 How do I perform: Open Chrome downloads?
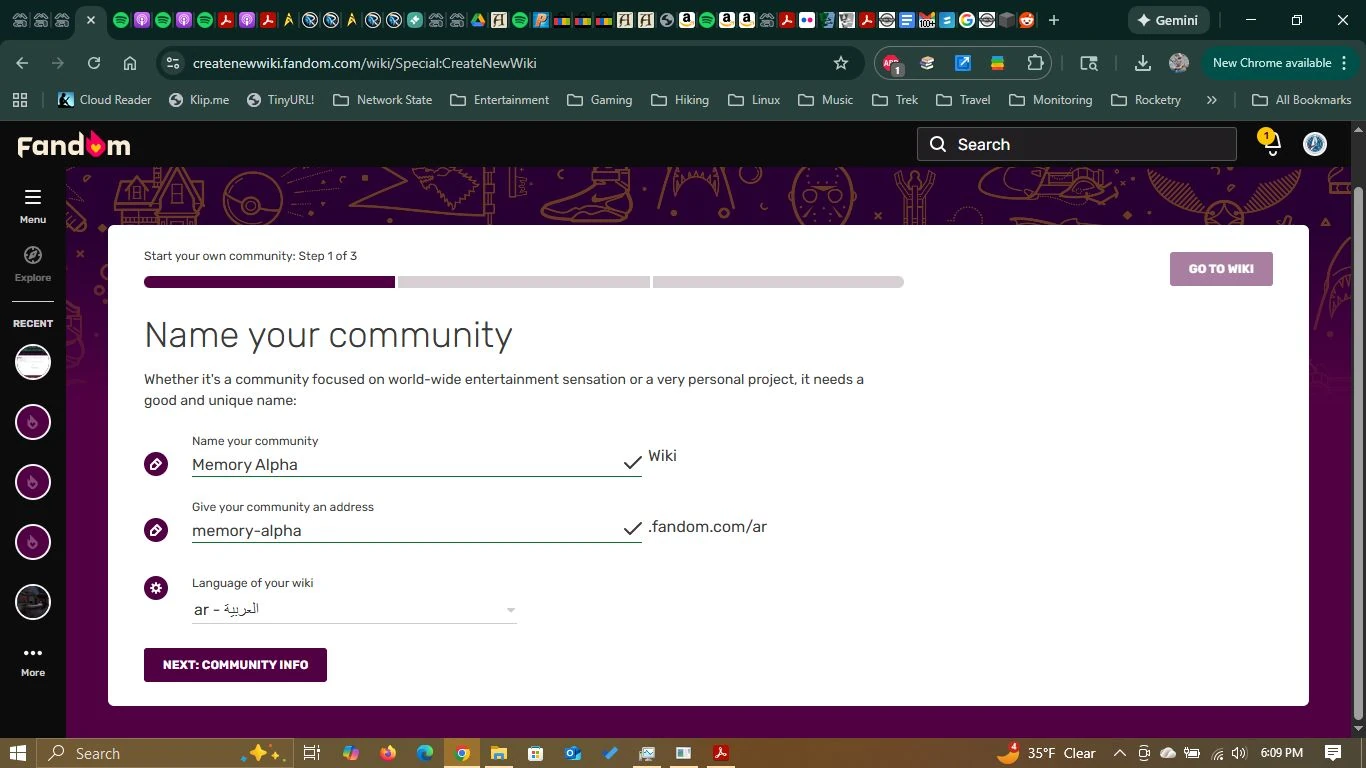1143,63
